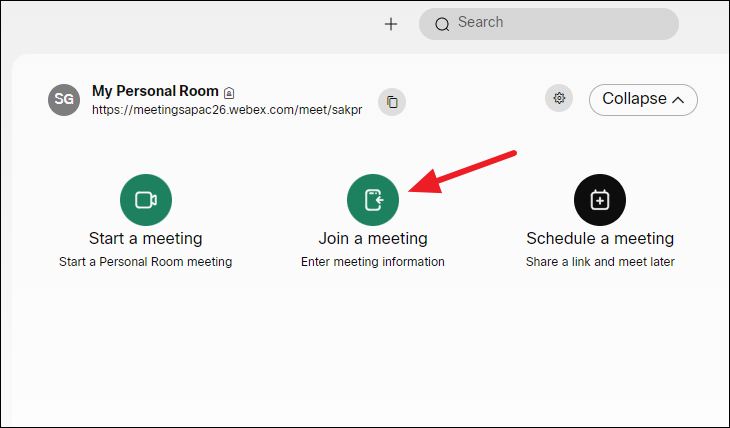Click 'Start a Personal Room meeting' text
730x428 pixels.
pyautogui.click(x=146, y=262)
